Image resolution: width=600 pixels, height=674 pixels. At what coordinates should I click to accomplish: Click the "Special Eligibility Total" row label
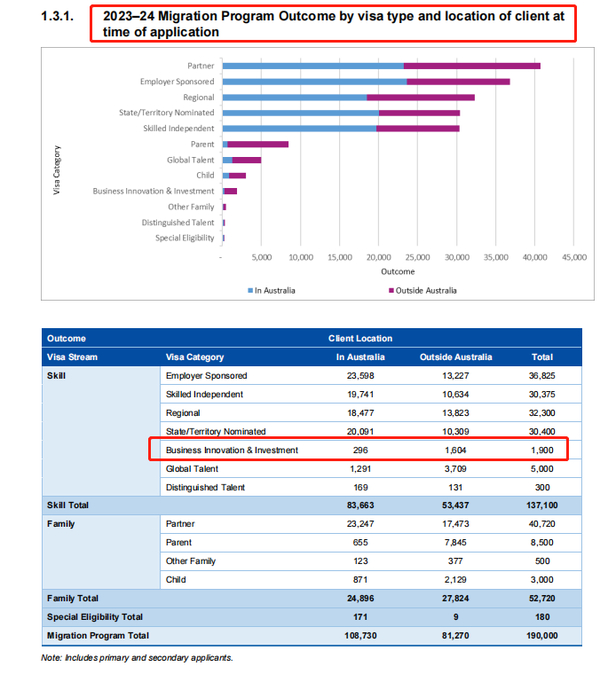point(95,617)
